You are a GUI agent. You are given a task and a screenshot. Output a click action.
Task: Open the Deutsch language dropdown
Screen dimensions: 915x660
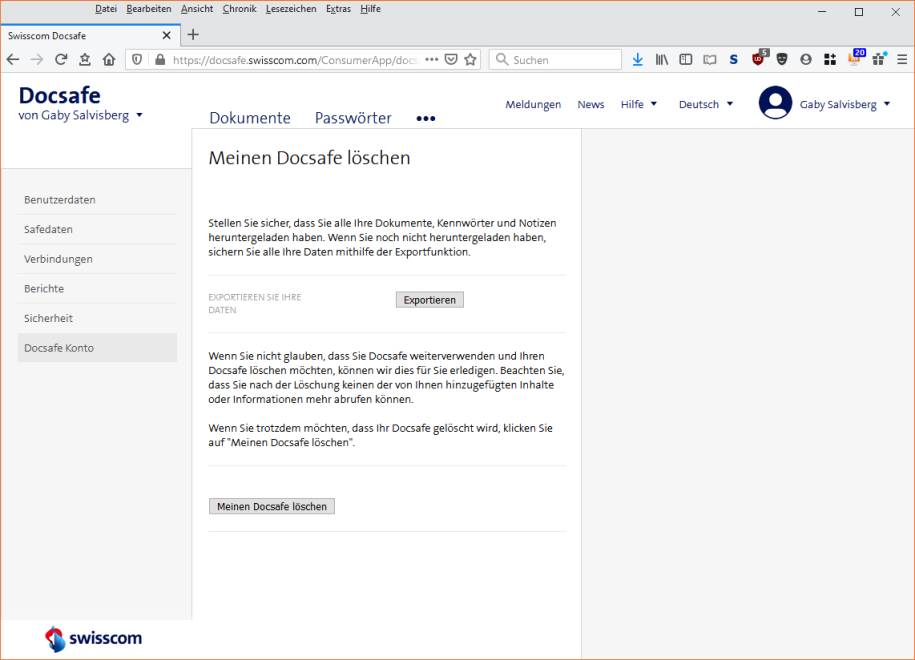[x=706, y=104]
